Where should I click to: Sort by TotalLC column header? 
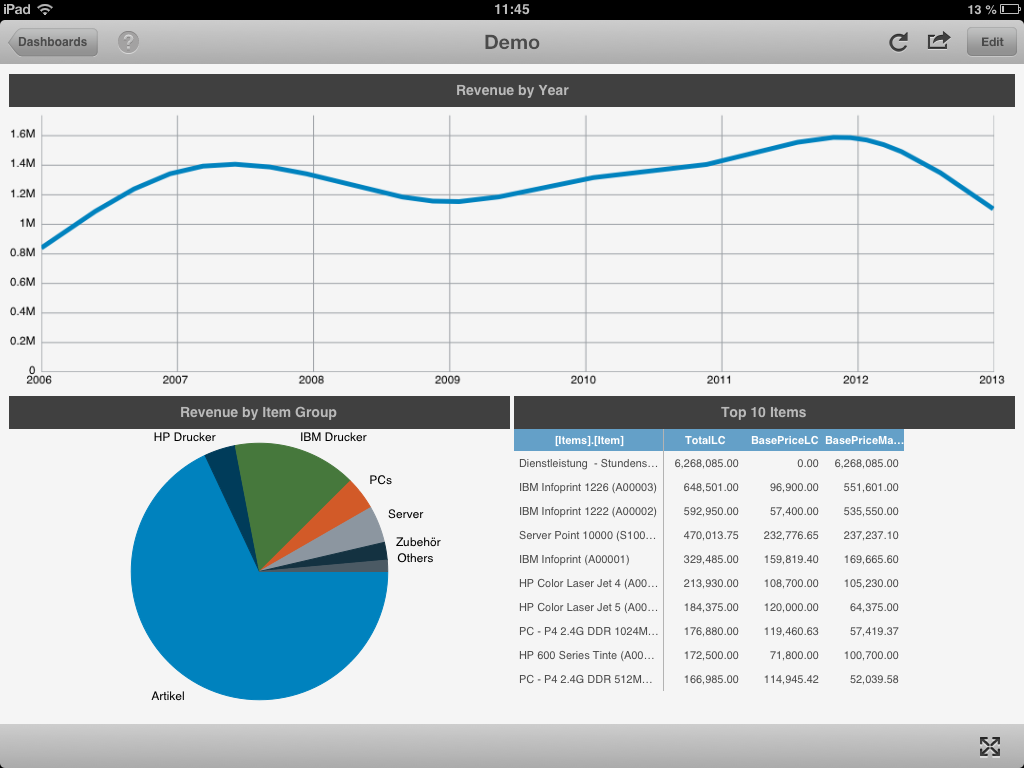(705, 440)
